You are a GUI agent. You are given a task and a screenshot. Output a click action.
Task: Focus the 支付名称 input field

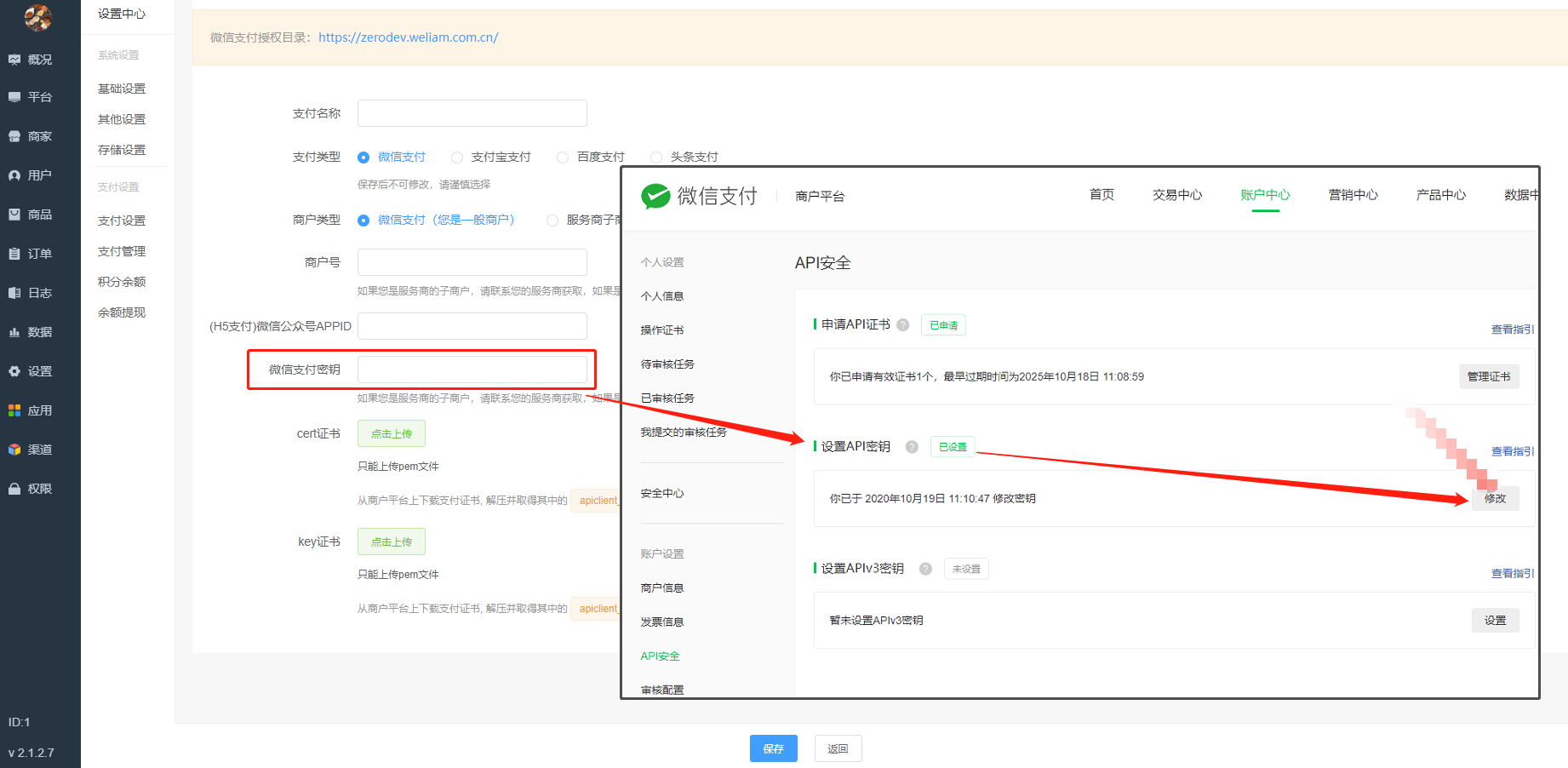472,113
